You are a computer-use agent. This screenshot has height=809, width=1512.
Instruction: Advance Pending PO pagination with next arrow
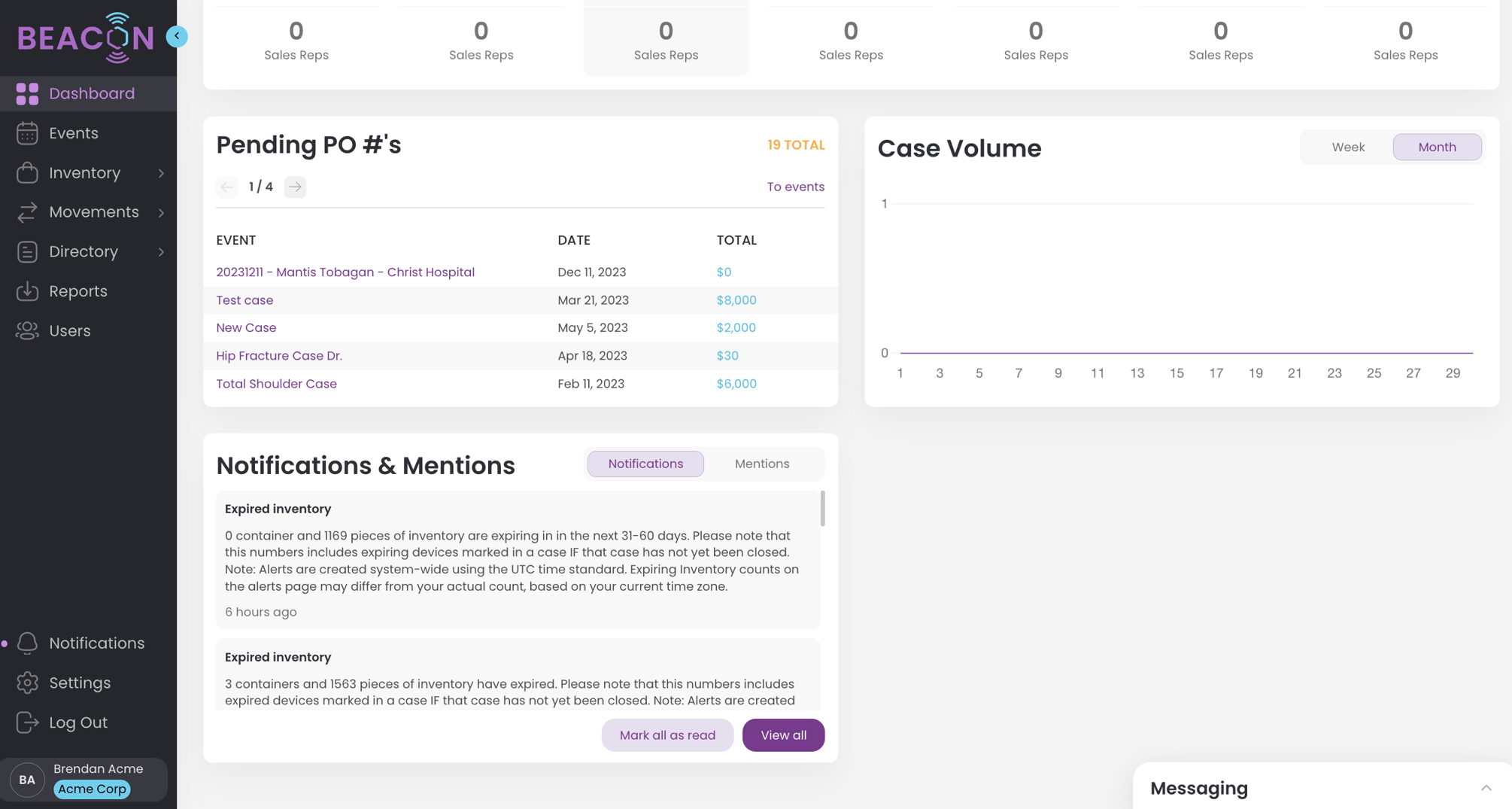(295, 187)
